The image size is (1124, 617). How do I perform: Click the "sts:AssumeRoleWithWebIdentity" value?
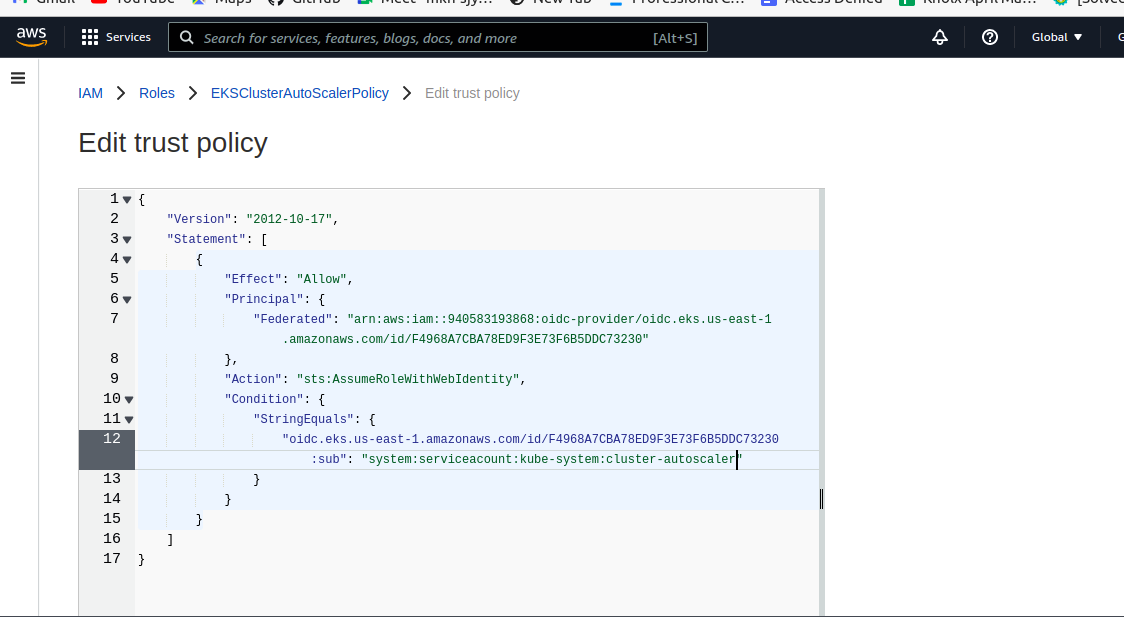[x=408, y=379]
